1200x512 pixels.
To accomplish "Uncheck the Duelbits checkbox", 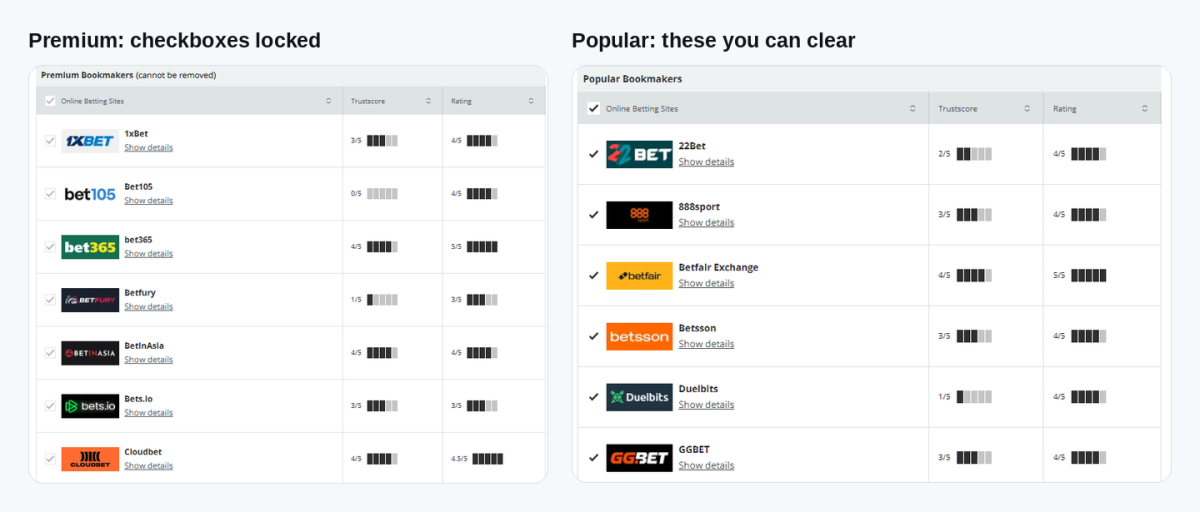I will tap(594, 397).
